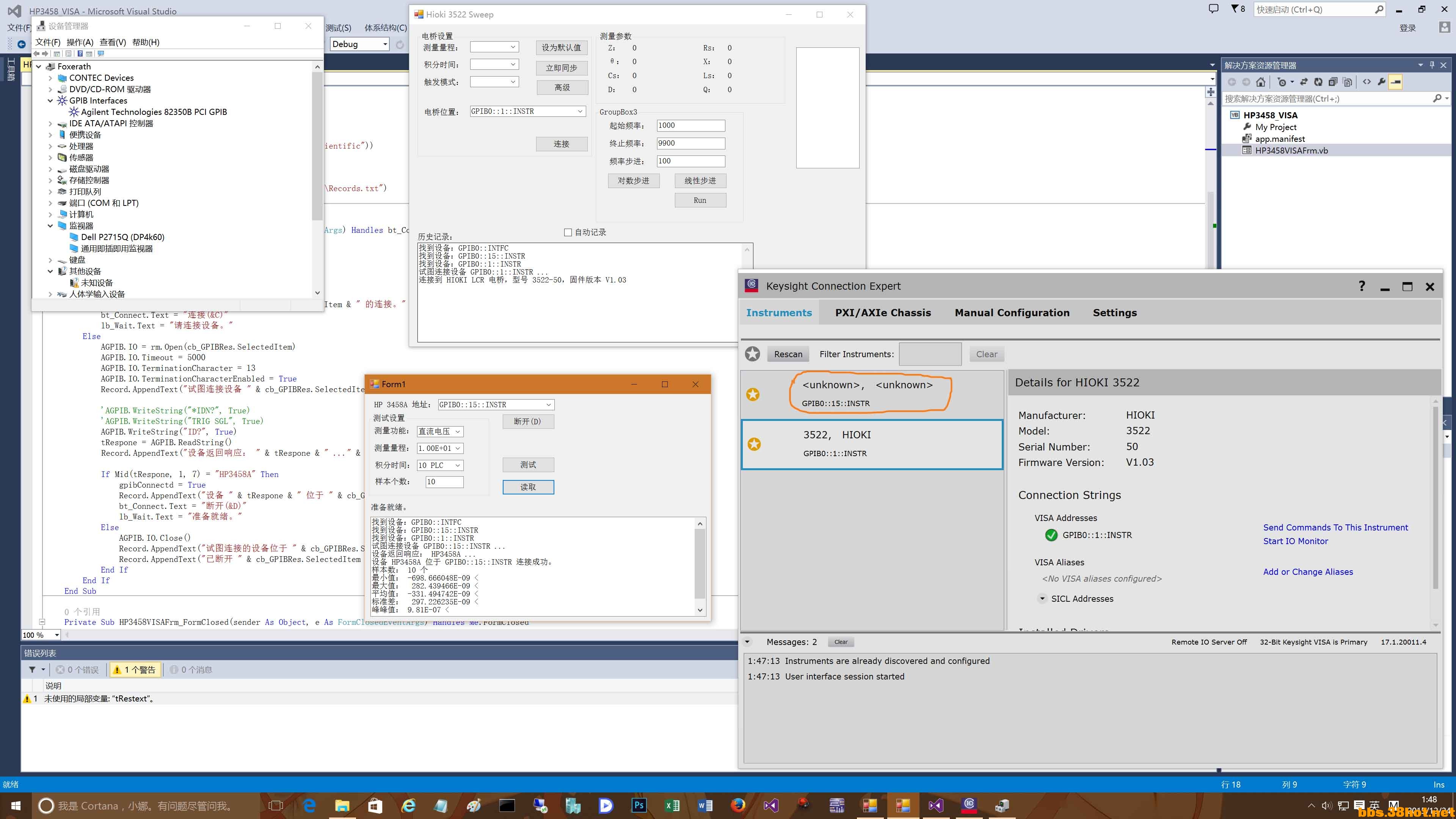Image resolution: width=1456 pixels, height=819 pixels.
Task: Open 操作(A) menu in Device Manager
Action: coord(80,42)
